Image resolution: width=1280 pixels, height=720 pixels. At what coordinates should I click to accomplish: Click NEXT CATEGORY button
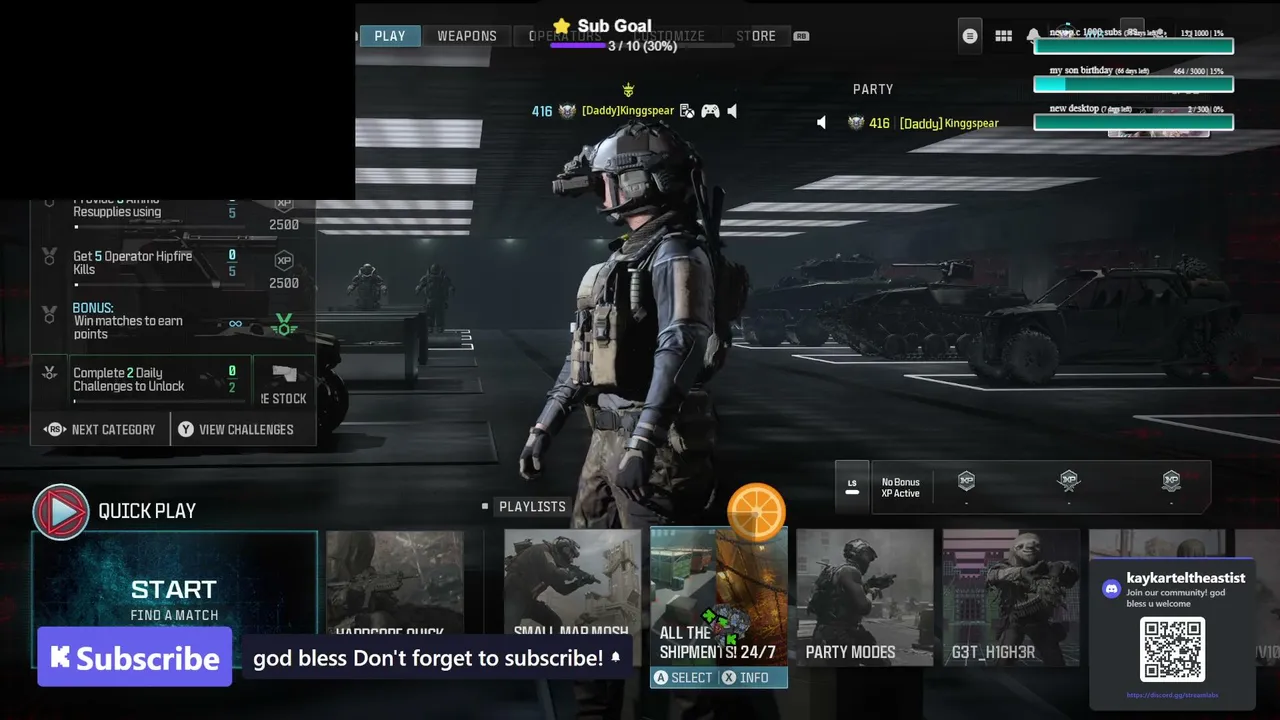pos(100,429)
